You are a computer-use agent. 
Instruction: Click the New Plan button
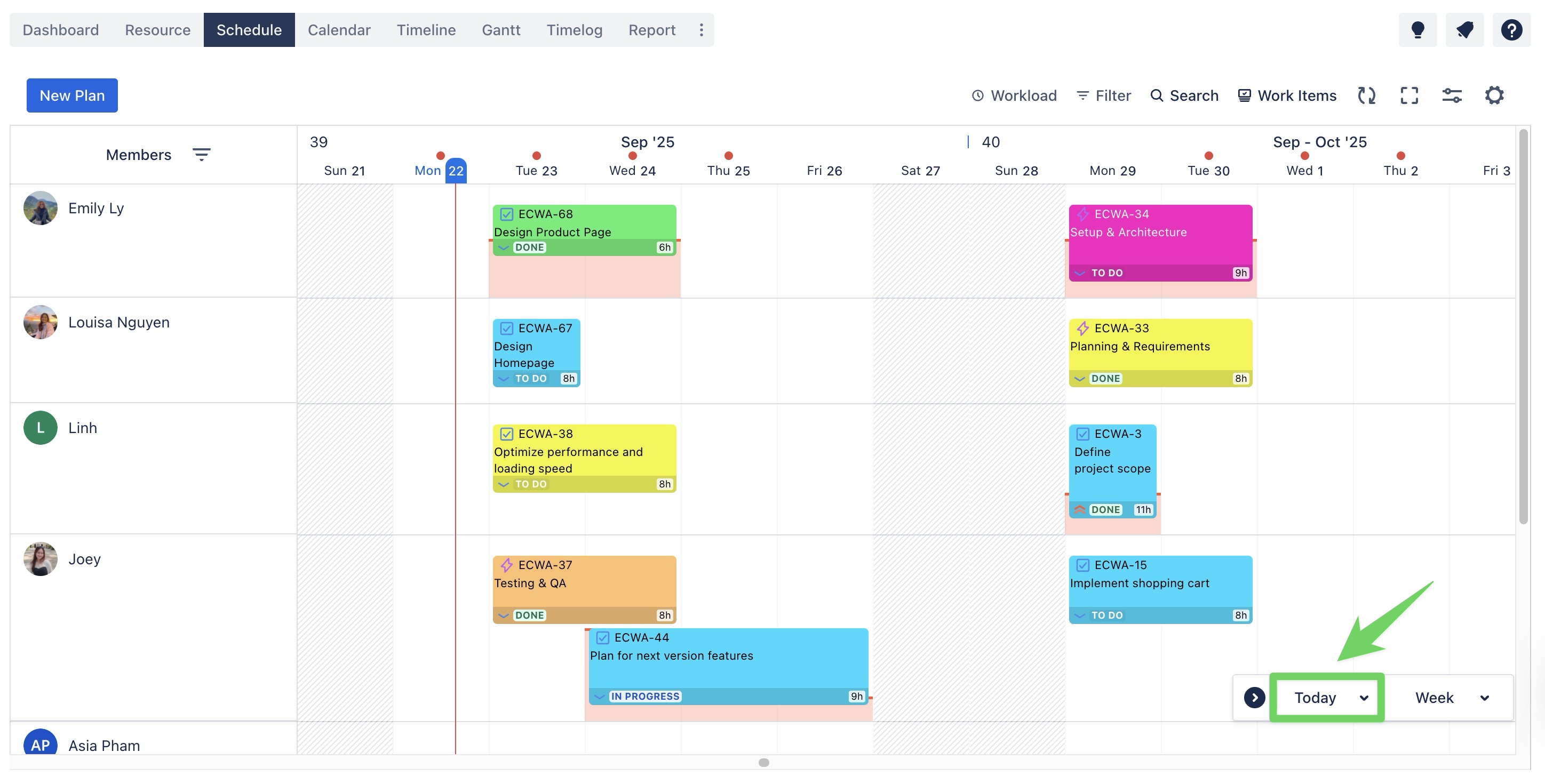(x=72, y=95)
